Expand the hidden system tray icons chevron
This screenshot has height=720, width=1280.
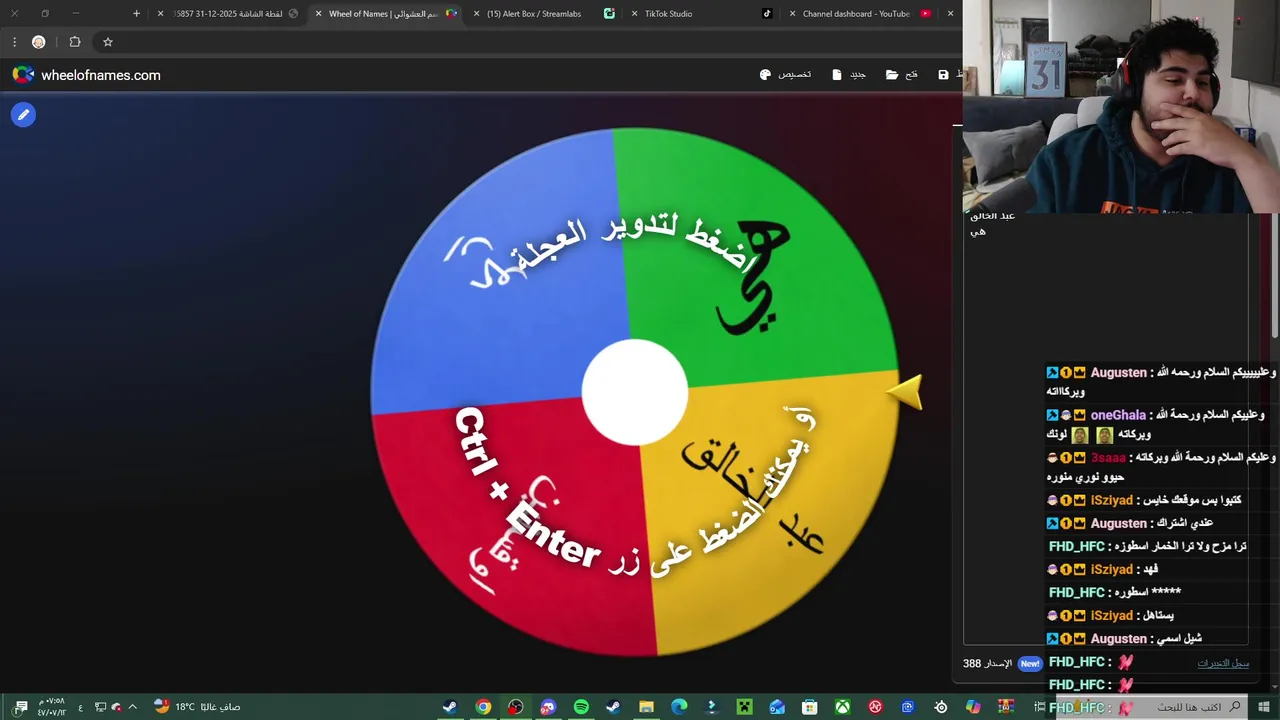132,707
